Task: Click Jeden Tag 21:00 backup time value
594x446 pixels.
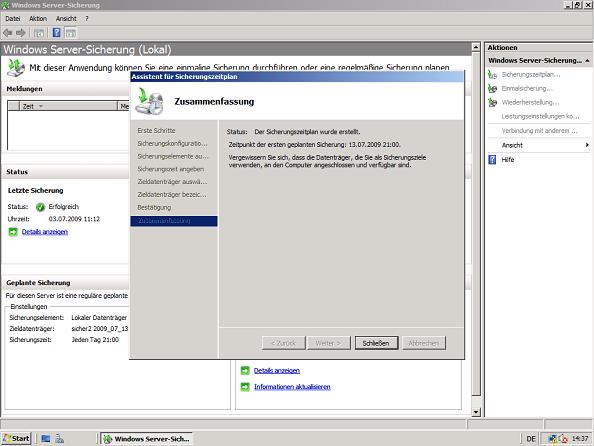Action: pyautogui.click(x=95, y=340)
